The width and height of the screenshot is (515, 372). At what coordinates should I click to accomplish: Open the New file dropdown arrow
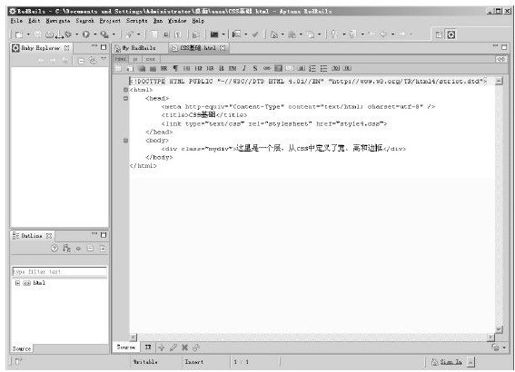tap(28, 34)
